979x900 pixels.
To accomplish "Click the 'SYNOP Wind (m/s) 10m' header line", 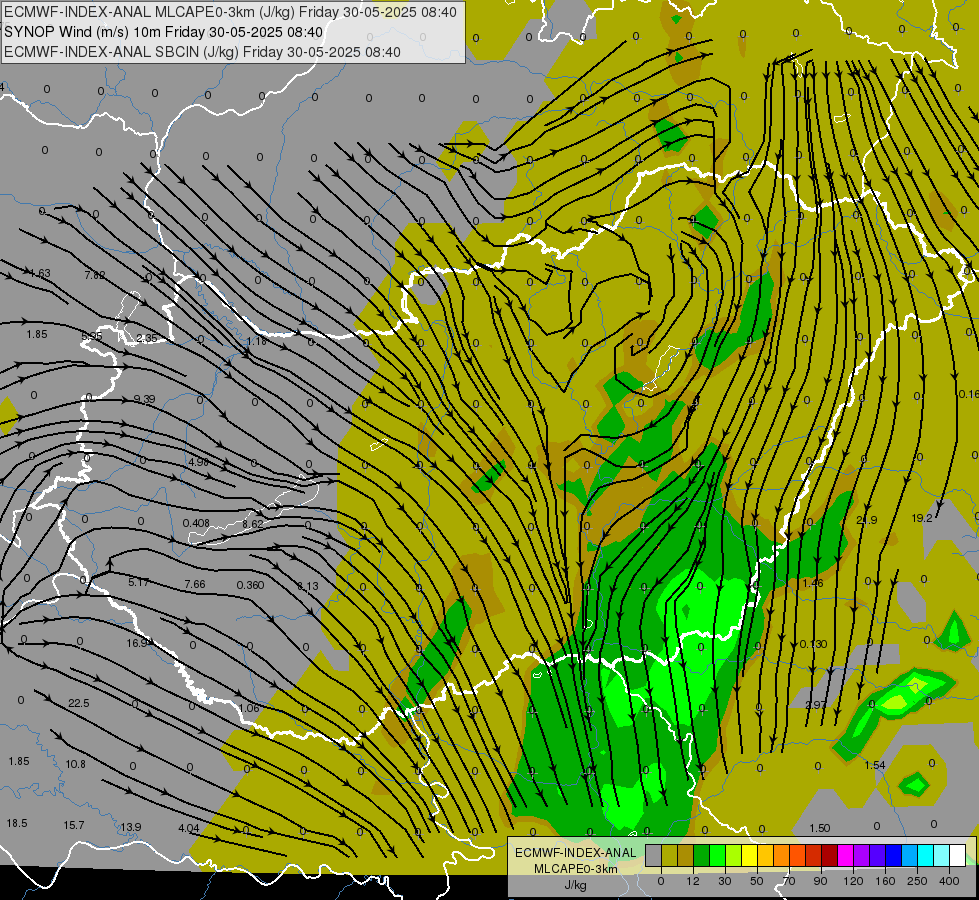I will pyautogui.click(x=164, y=32).
